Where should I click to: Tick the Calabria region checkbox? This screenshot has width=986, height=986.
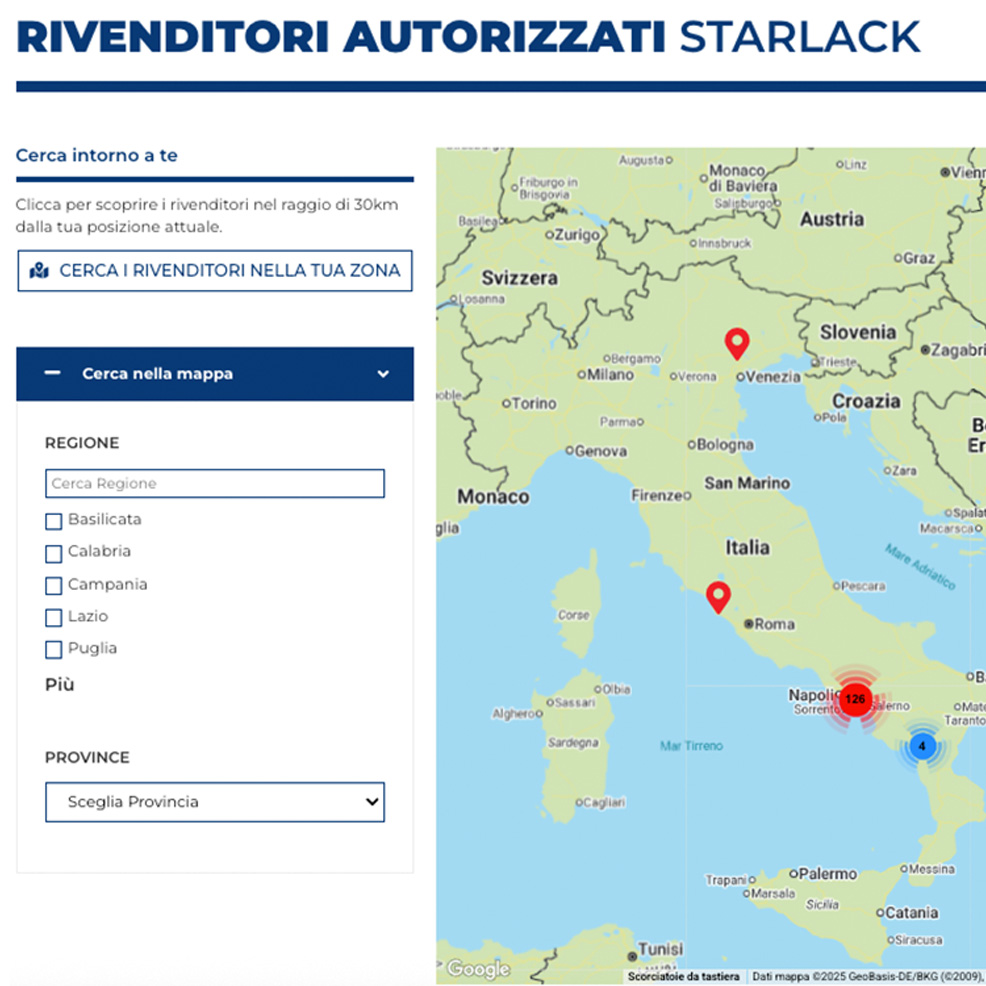(x=53, y=553)
